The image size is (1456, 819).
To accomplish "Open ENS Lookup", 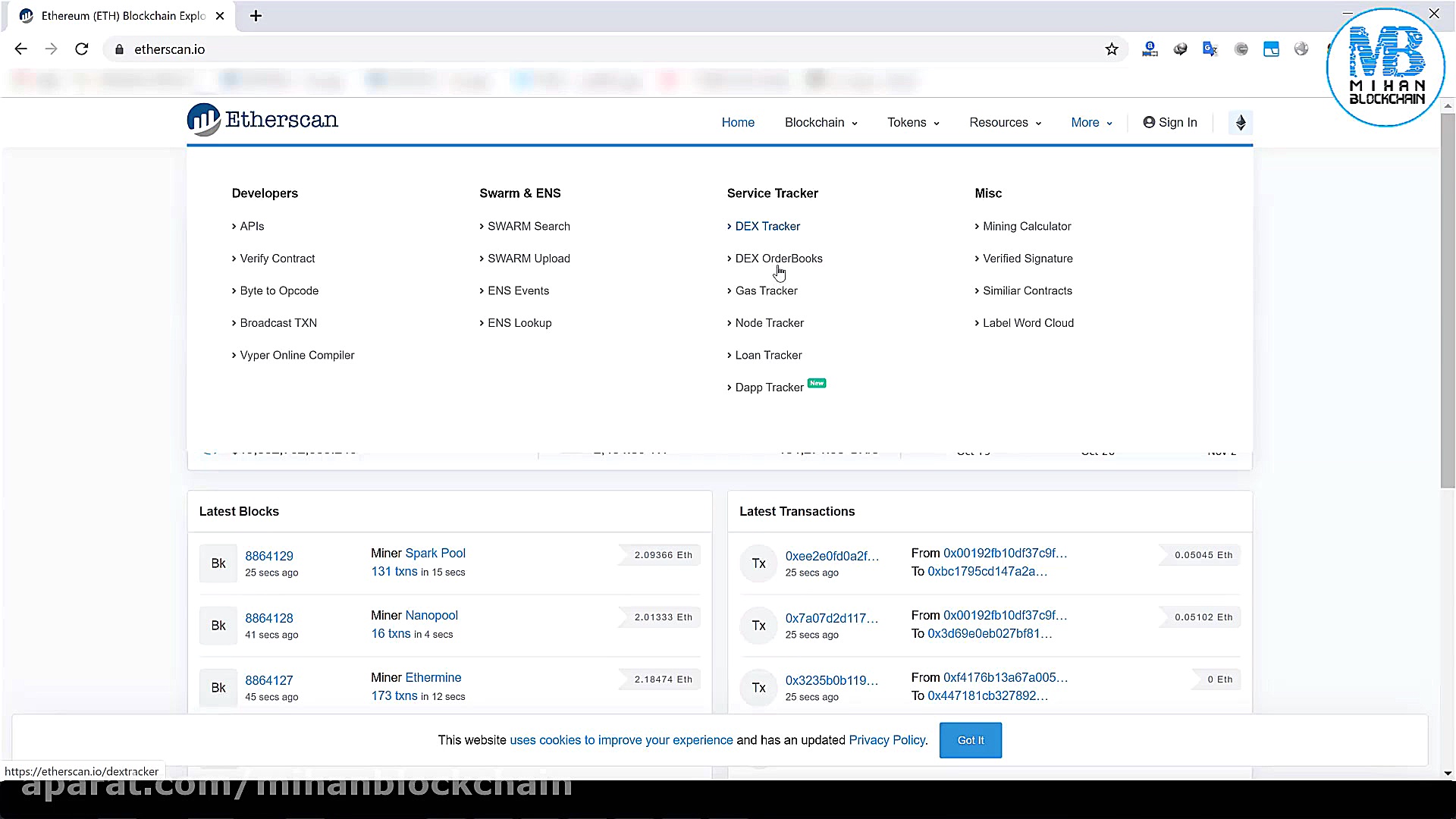I will (519, 323).
